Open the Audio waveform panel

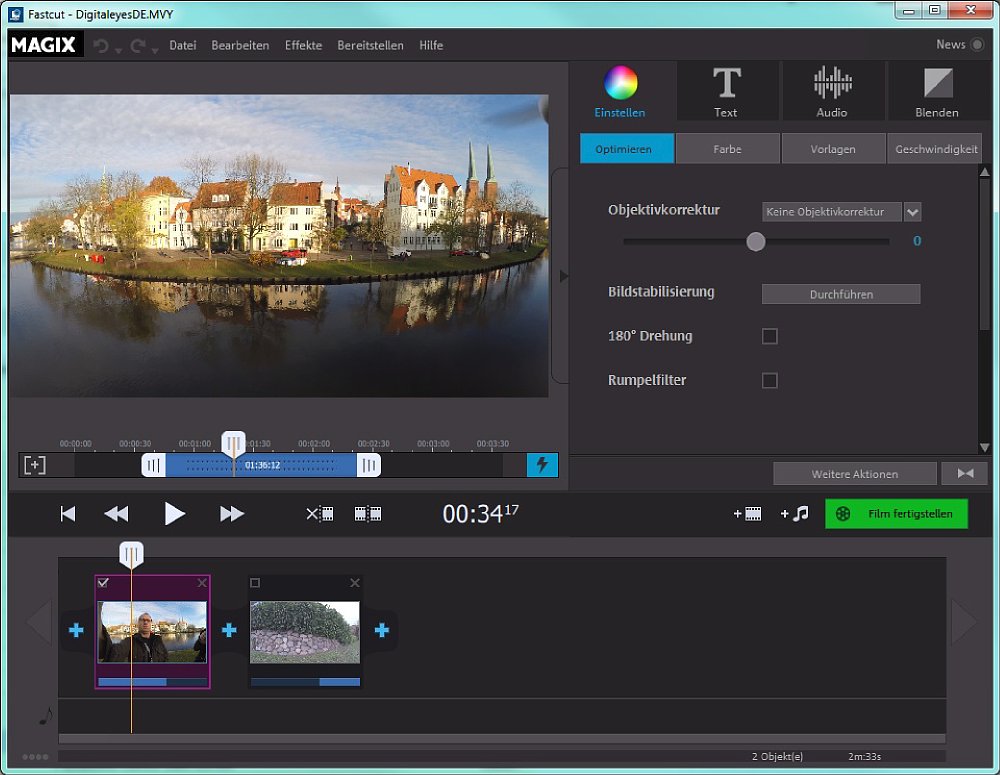click(x=831, y=90)
